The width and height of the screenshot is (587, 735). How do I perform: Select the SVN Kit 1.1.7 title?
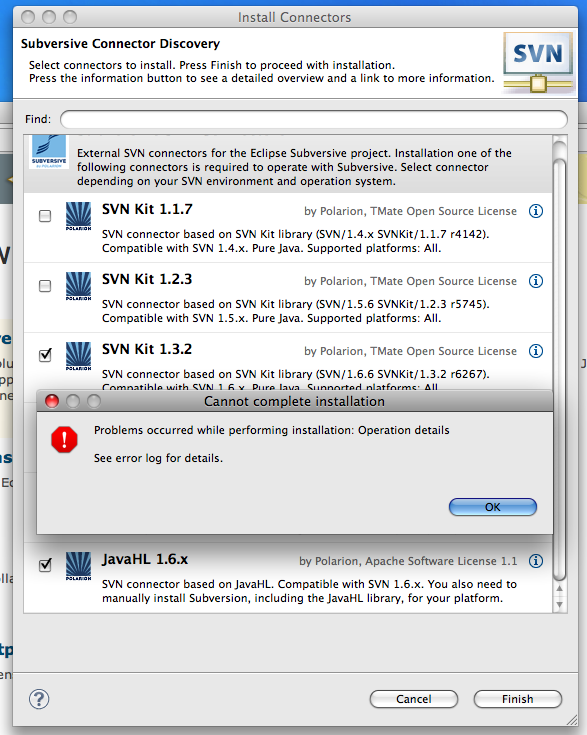147,209
